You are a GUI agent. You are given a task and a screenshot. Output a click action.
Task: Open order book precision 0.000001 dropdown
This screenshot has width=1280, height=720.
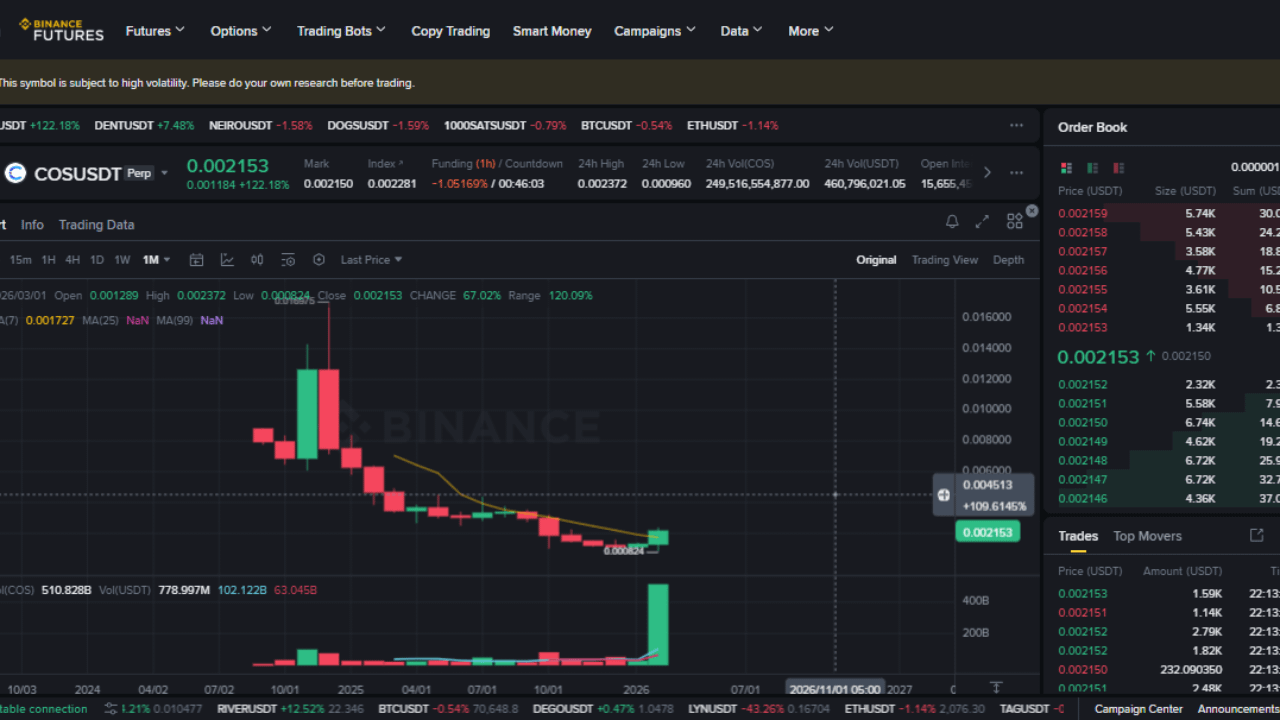coord(1256,168)
